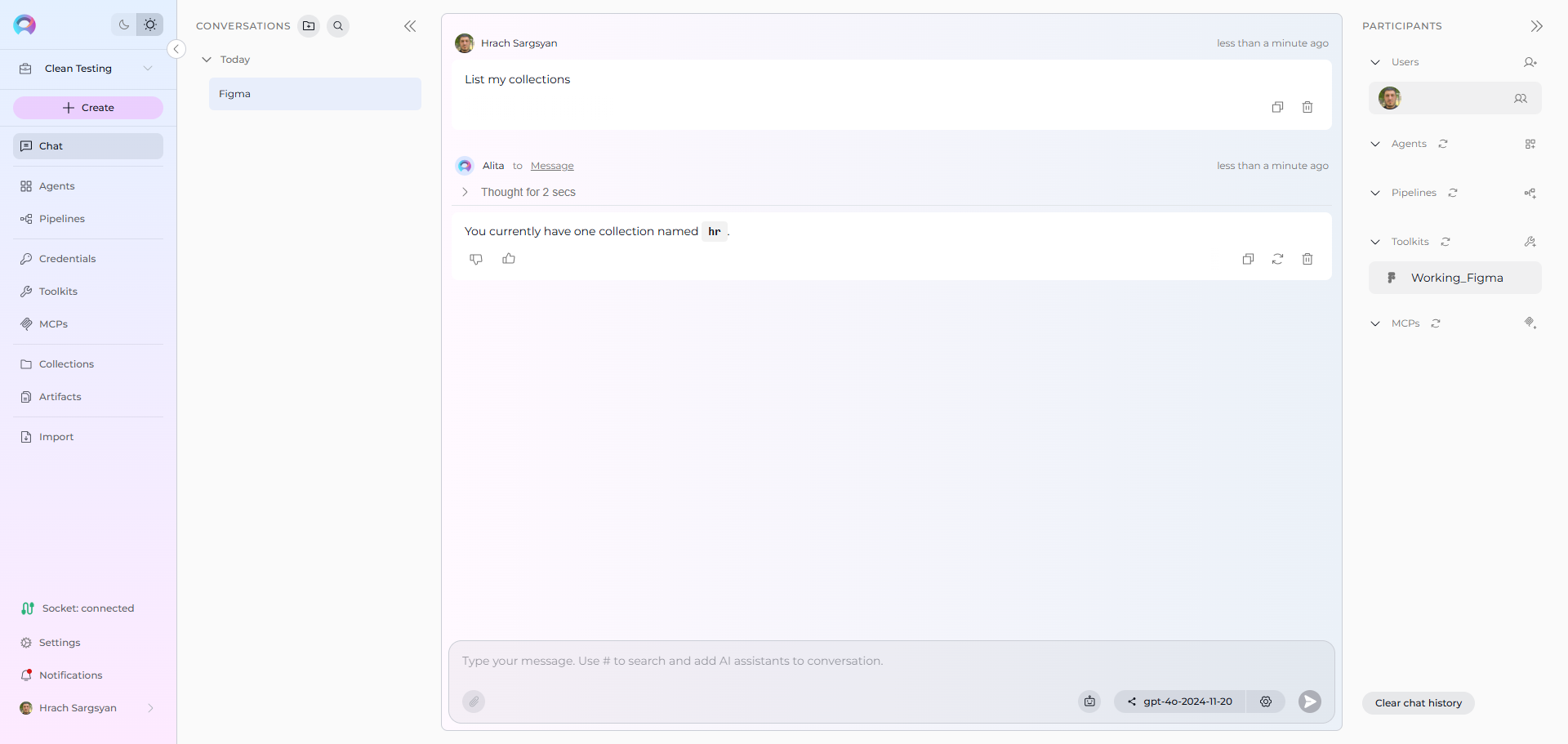Viewport: 1568px width, 744px height.
Task: Open Toolkits in the sidebar
Action: 88,292
